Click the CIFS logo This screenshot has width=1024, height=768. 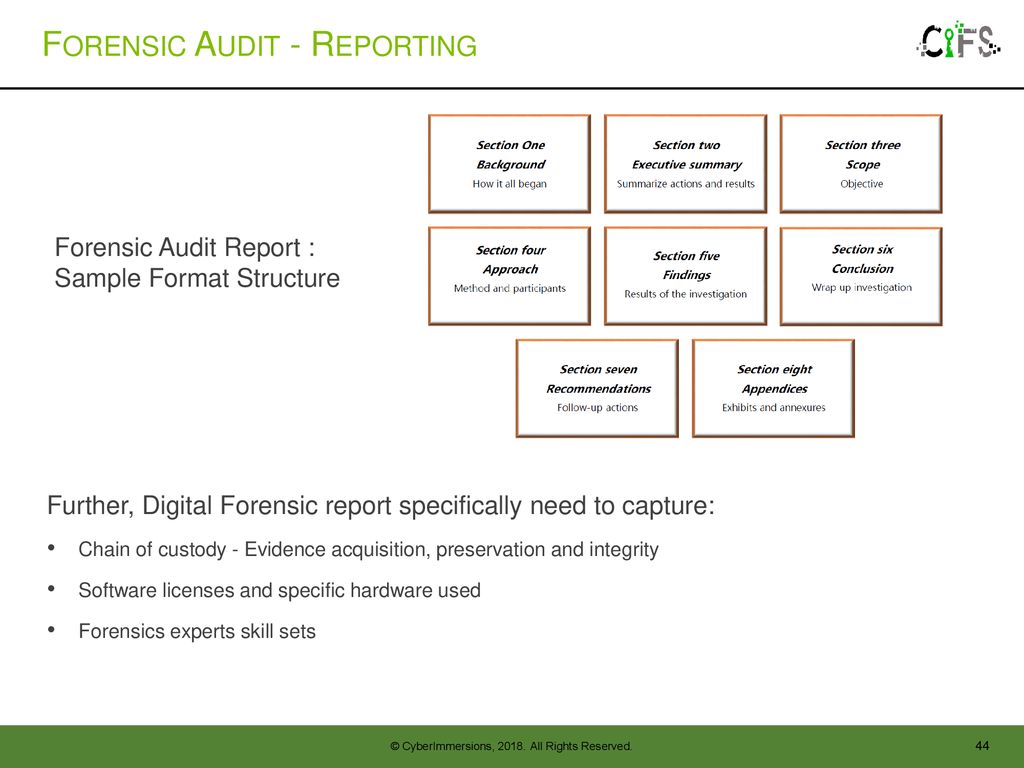click(x=958, y=40)
